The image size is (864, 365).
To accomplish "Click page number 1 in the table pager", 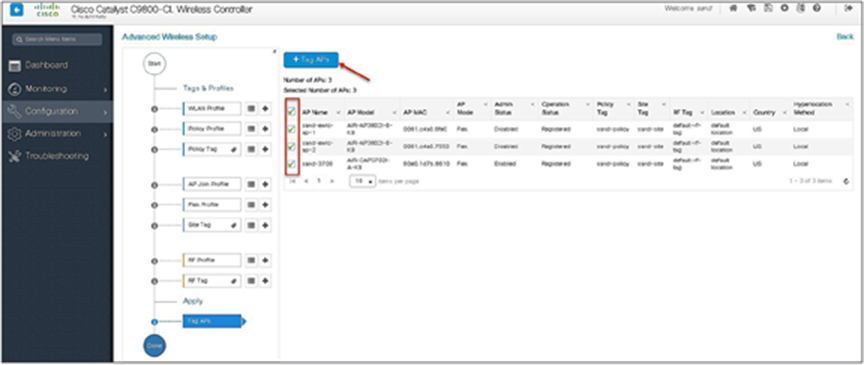I will [318, 181].
